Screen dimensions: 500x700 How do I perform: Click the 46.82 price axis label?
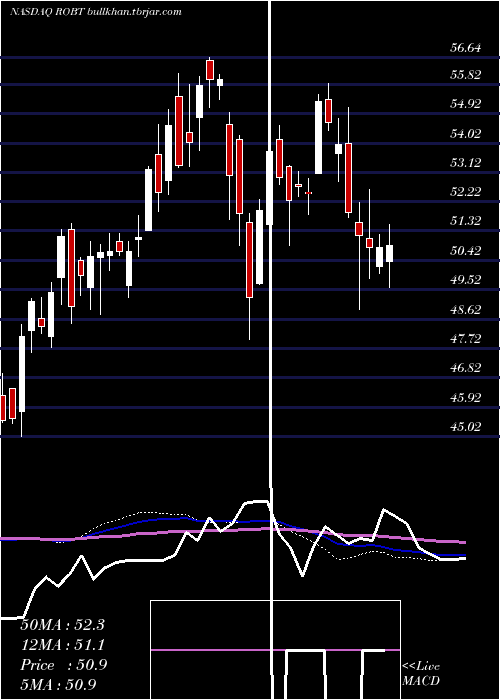(x=466, y=368)
